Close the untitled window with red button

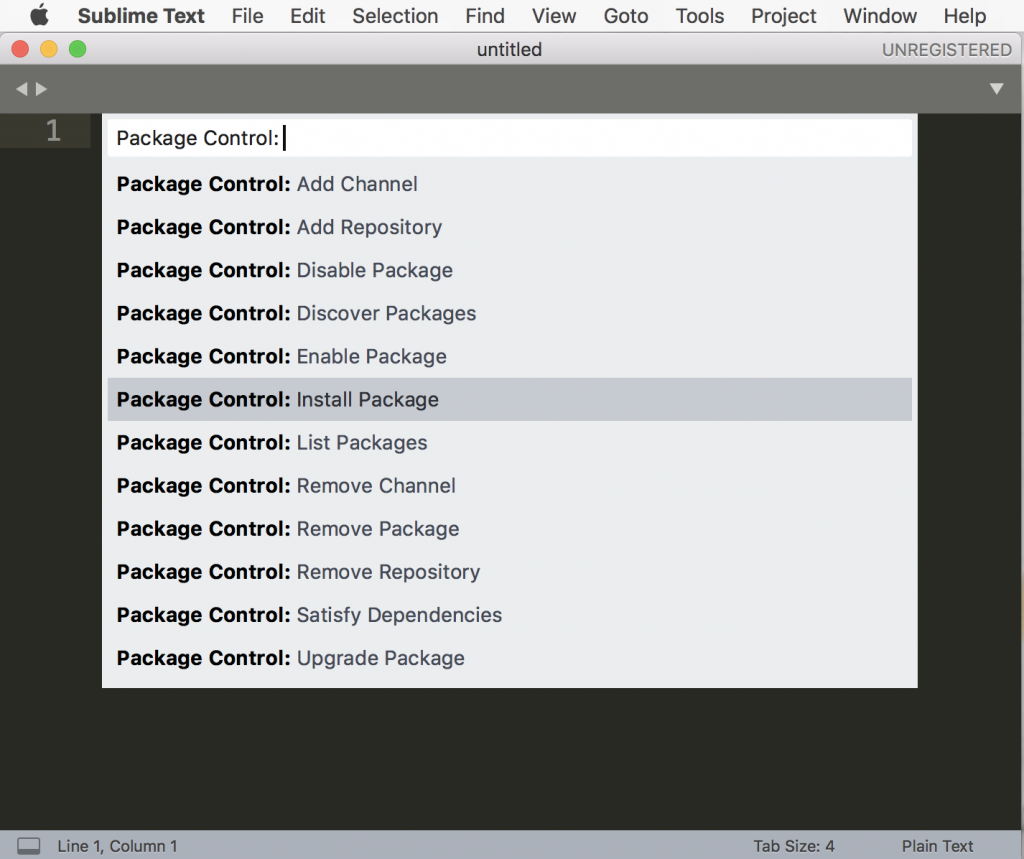pos(20,49)
